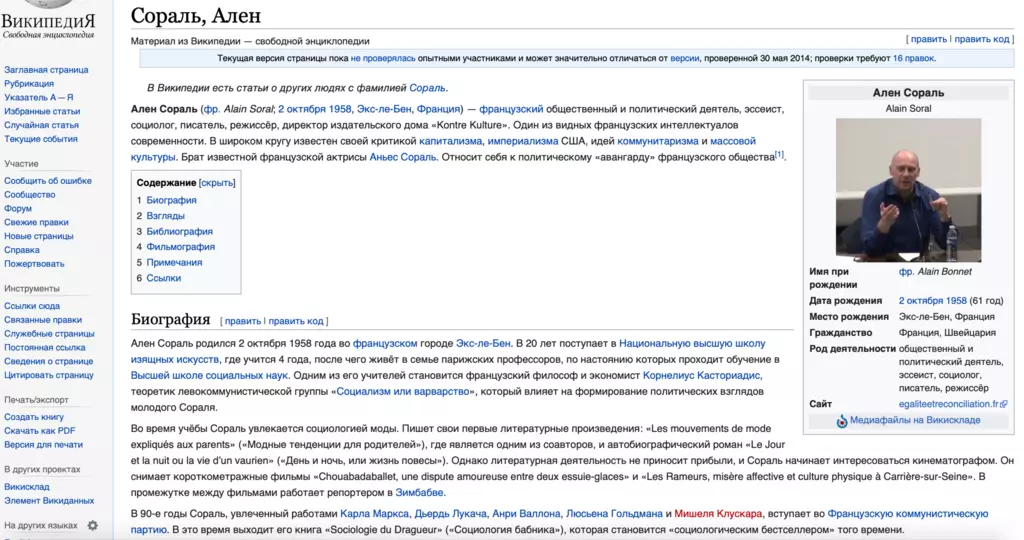Click the top-right править edit tab
The width and height of the screenshot is (1024, 540).
928,39
